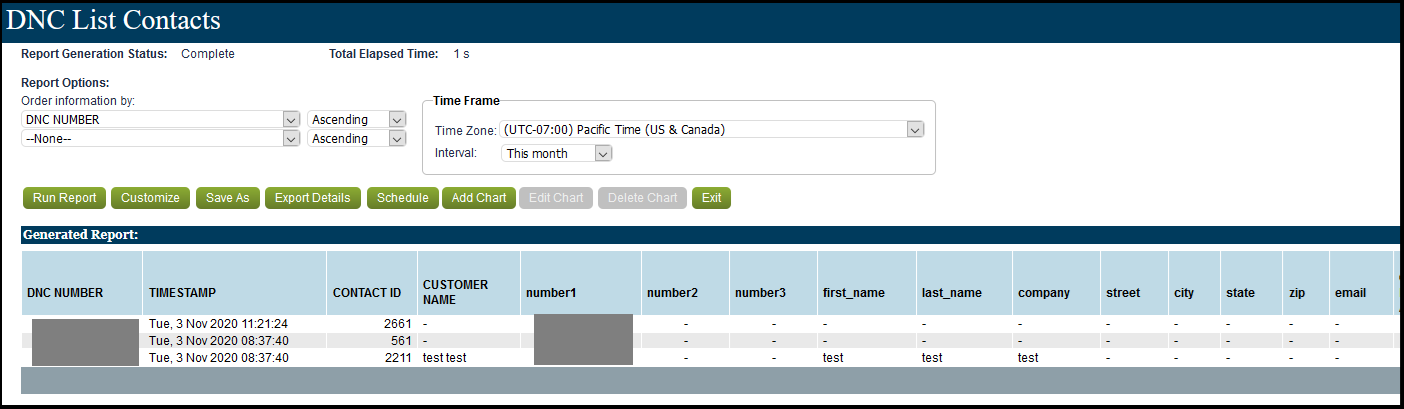
Task: Select the CUSTOMER NAME column header
Action: point(455,292)
